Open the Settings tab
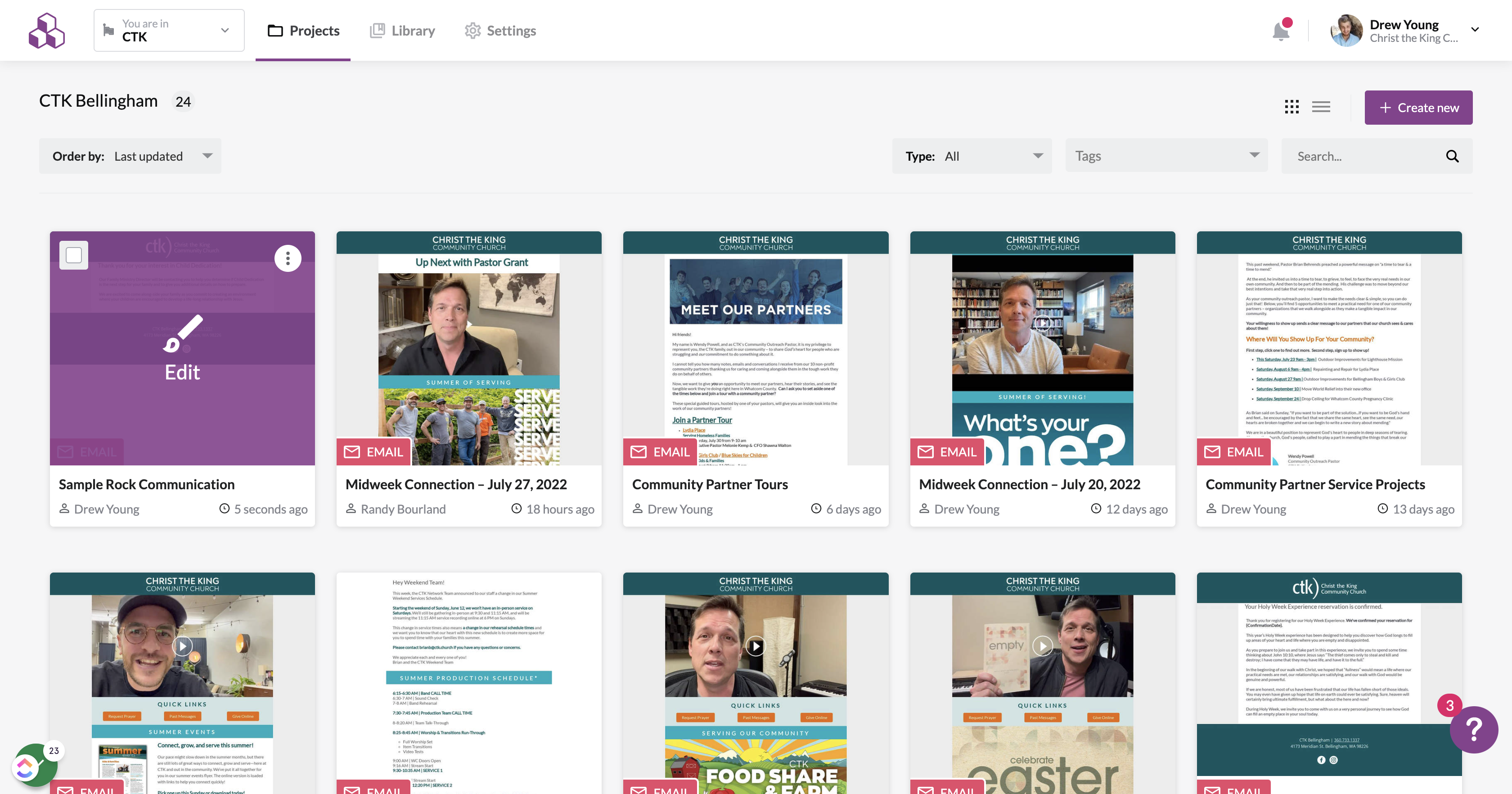This screenshot has width=1512, height=794. click(x=500, y=31)
